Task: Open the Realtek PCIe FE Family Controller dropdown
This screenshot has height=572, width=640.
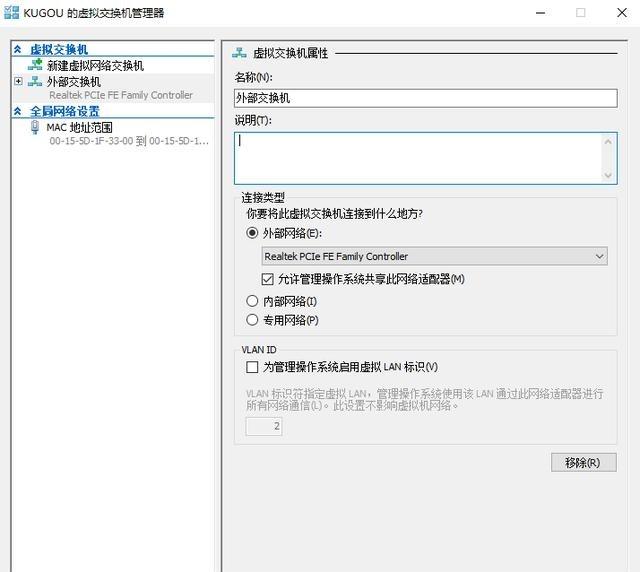Action: pyautogui.click(x=435, y=256)
